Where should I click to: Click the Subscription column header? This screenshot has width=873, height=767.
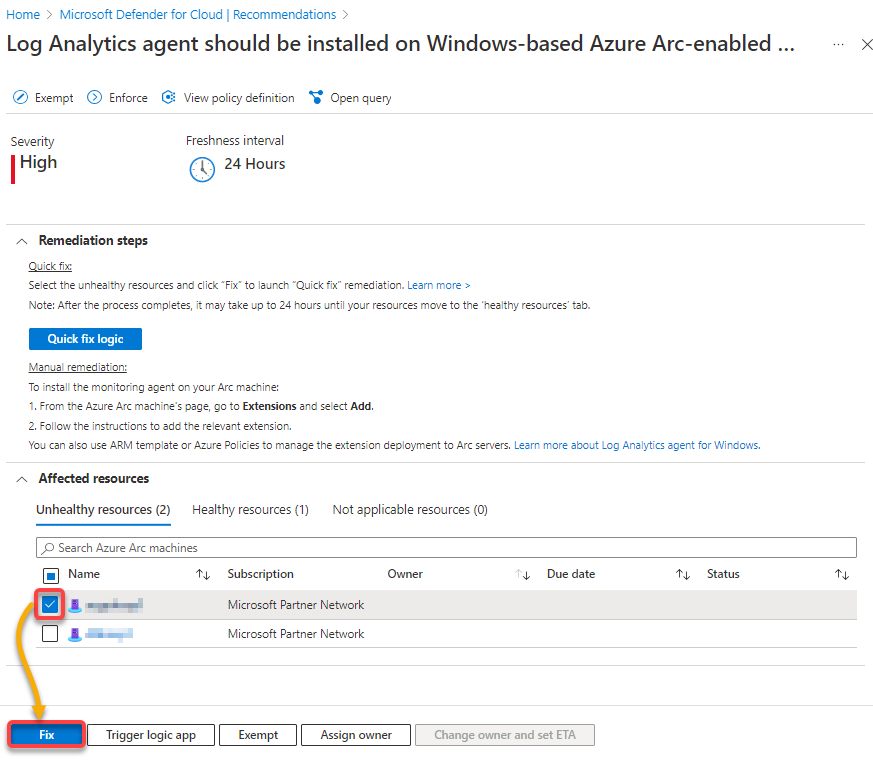[261, 574]
